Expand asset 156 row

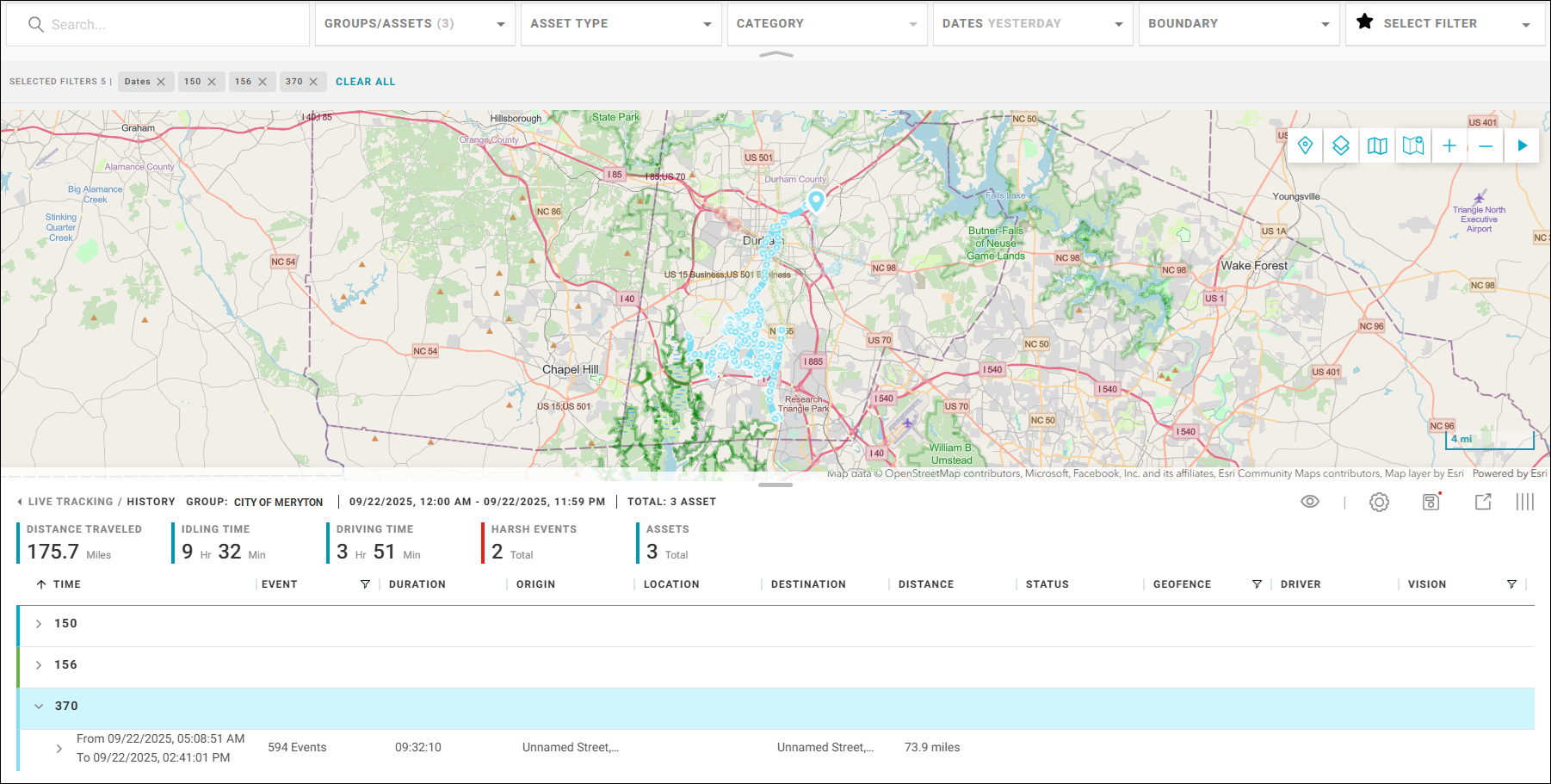39,665
